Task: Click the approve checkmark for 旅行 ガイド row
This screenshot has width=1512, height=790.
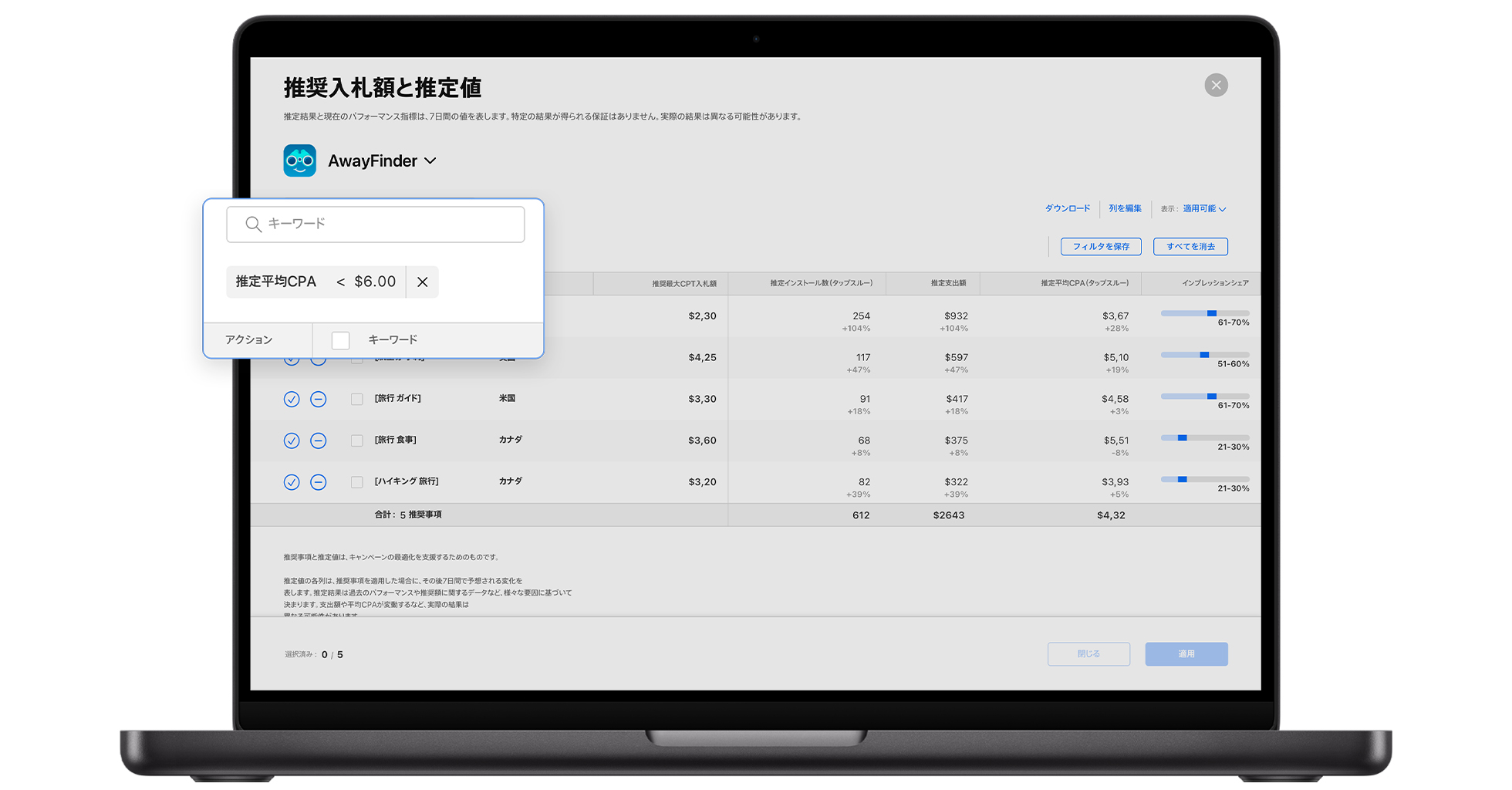Action: tap(291, 399)
